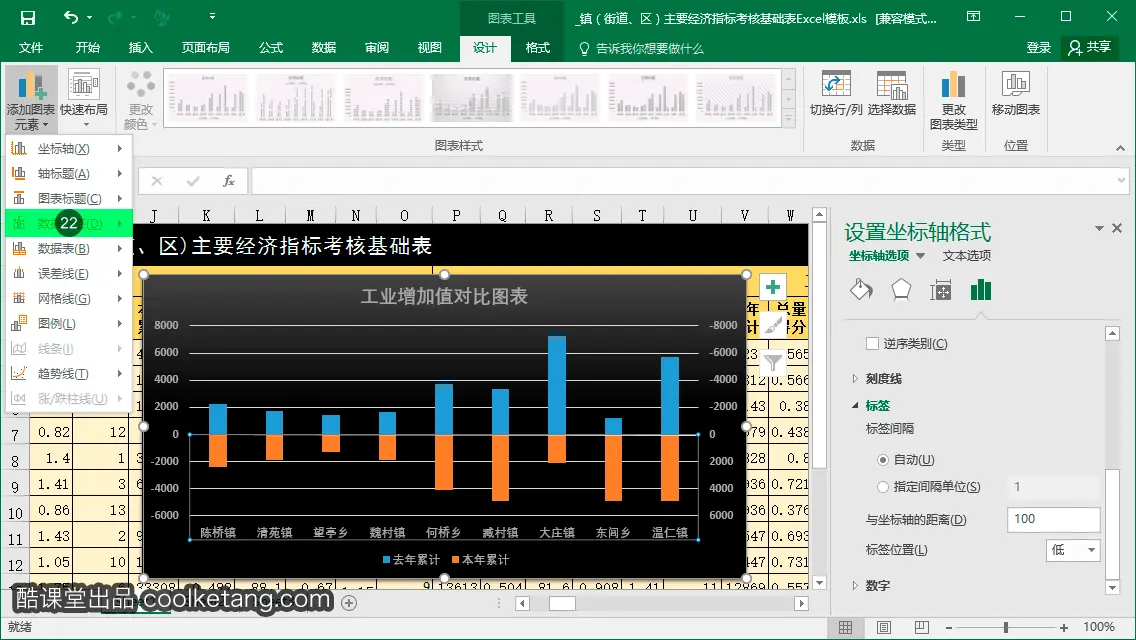Viewport: 1136px width, 640px height.
Task: Click the horizontal scrollbar thumb
Action: (562, 604)
